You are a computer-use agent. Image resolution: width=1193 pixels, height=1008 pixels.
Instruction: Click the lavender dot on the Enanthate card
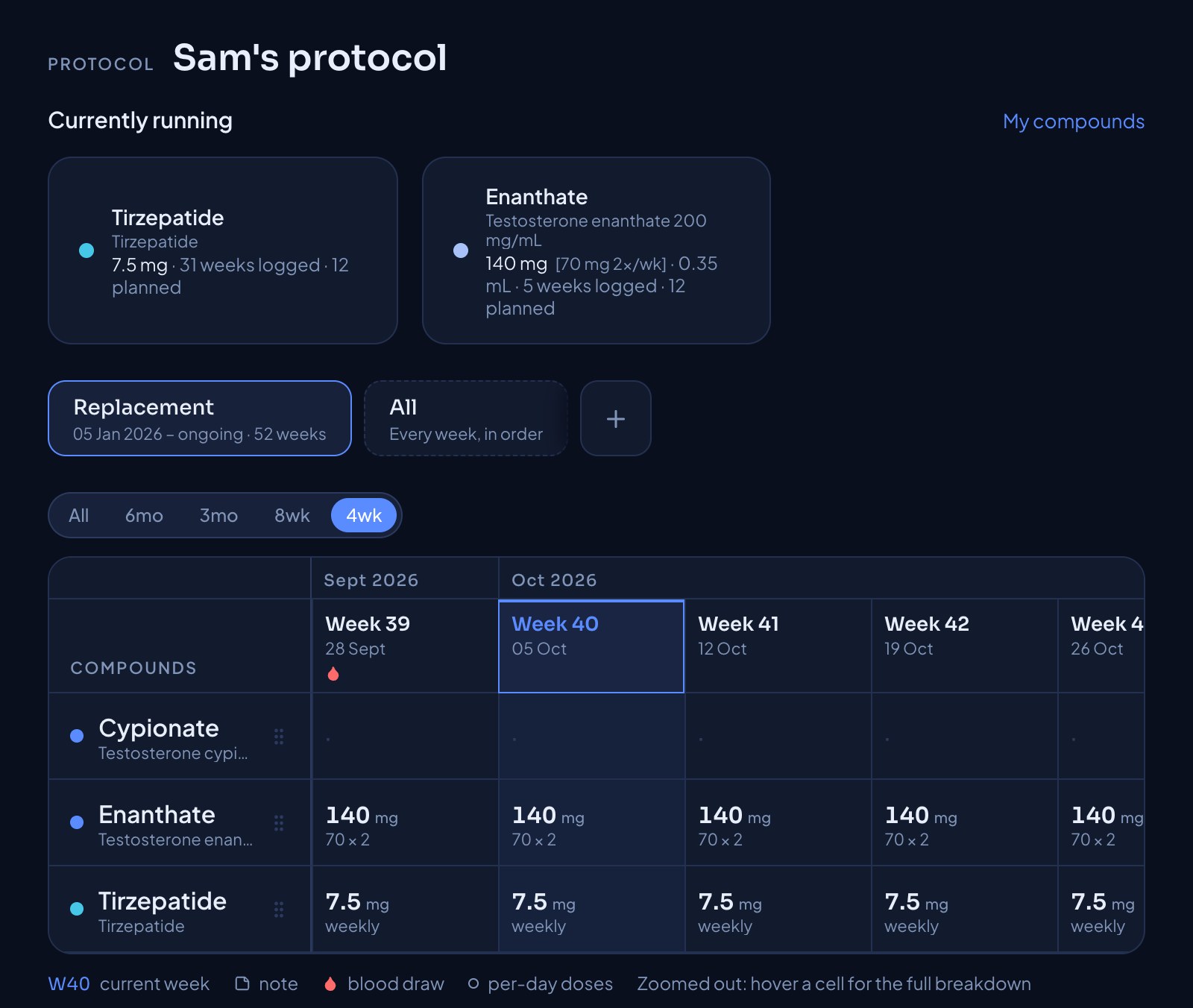pyautogui.click(x=461, y=251)
